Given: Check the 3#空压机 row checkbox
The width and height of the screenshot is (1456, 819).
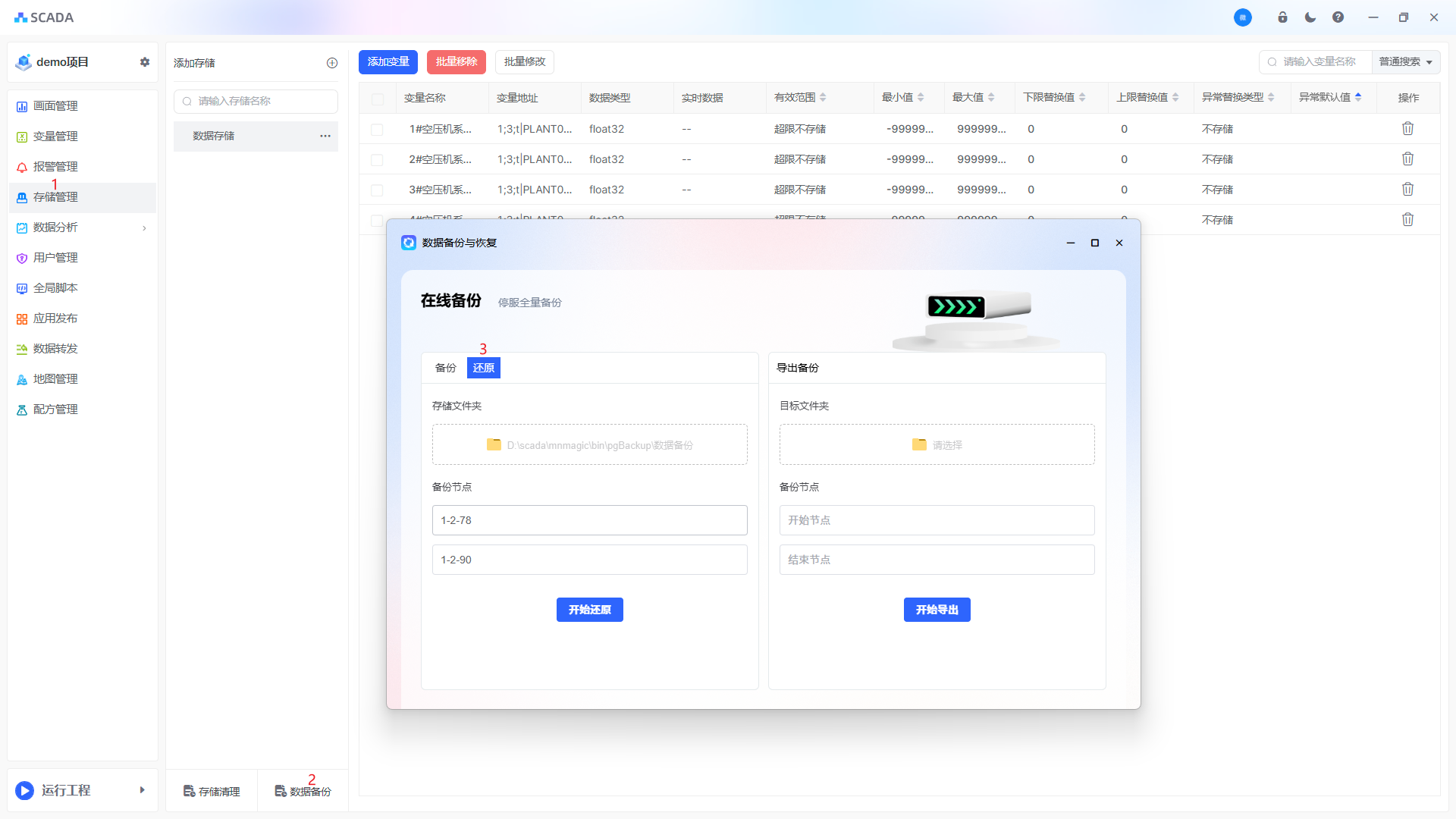Looking at the screenshot, I should [x=377, y=190].
